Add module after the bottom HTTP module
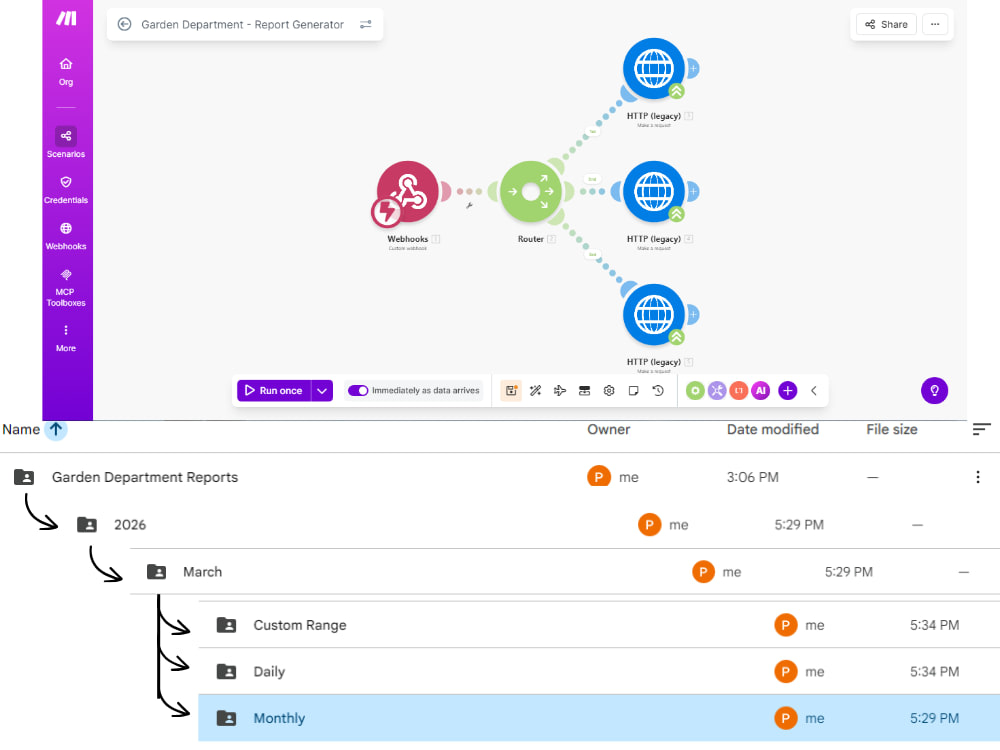Image resolution: width=1000 pixels, height=750 pixels. [x=693, y=314]
